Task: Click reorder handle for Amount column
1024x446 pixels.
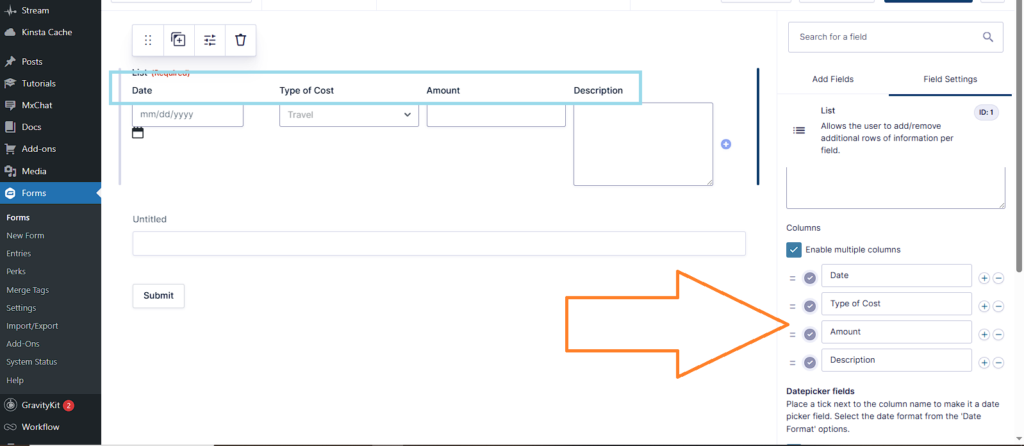Action: point(792,334)
